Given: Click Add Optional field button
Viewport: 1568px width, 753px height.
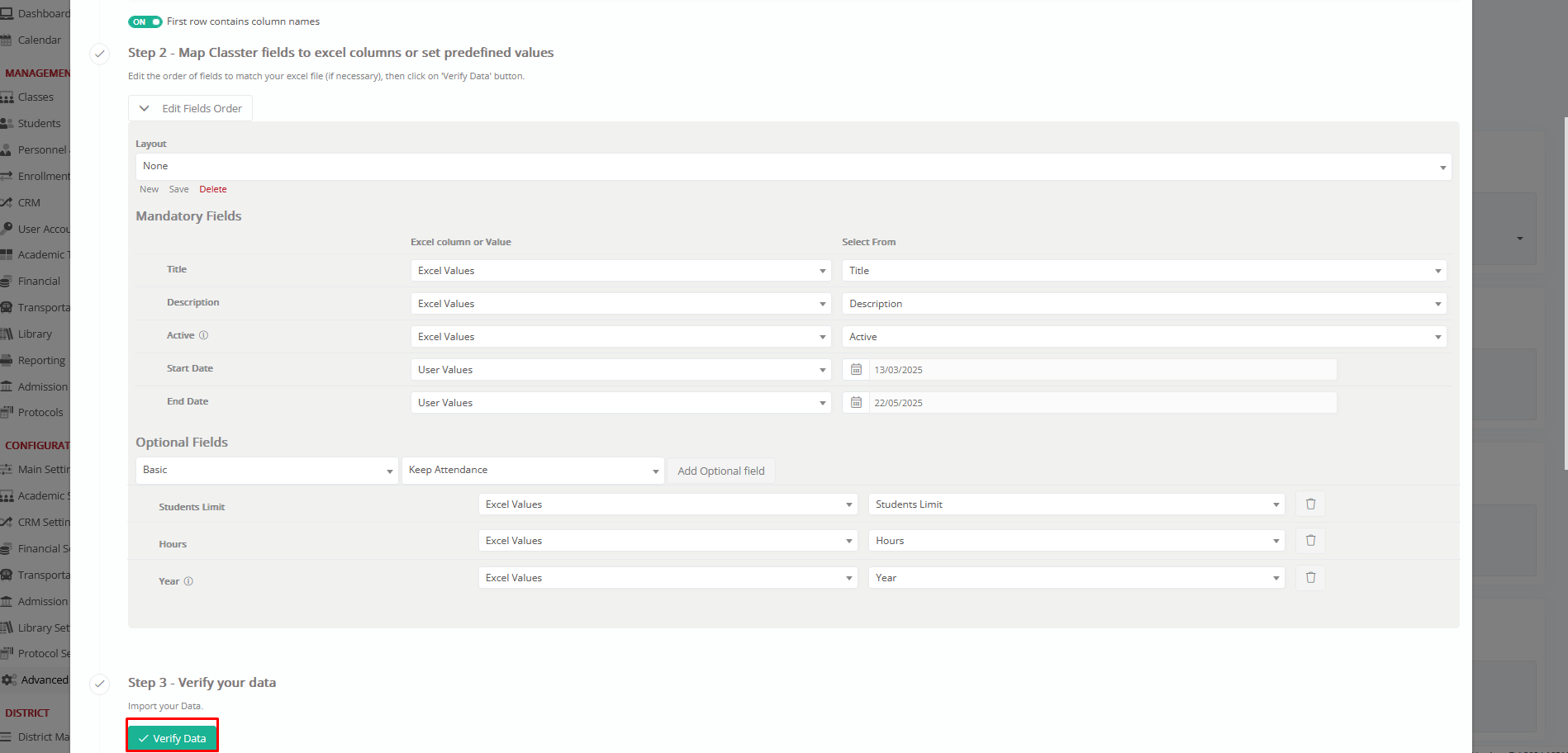Looking at the screenshot, I should point(720,471).
